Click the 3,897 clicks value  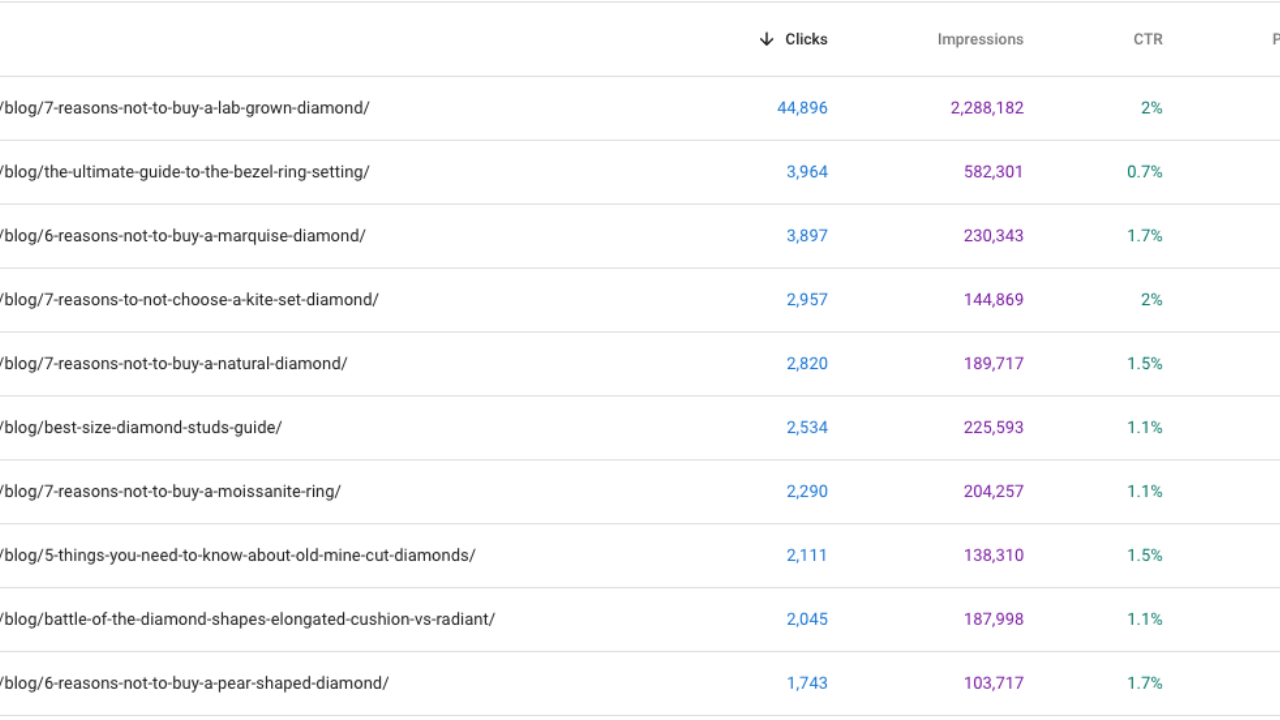[807, 236]
